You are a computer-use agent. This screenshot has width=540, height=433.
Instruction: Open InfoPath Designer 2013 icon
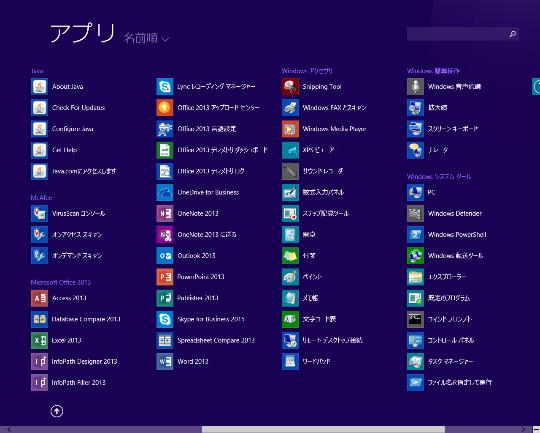39,361
